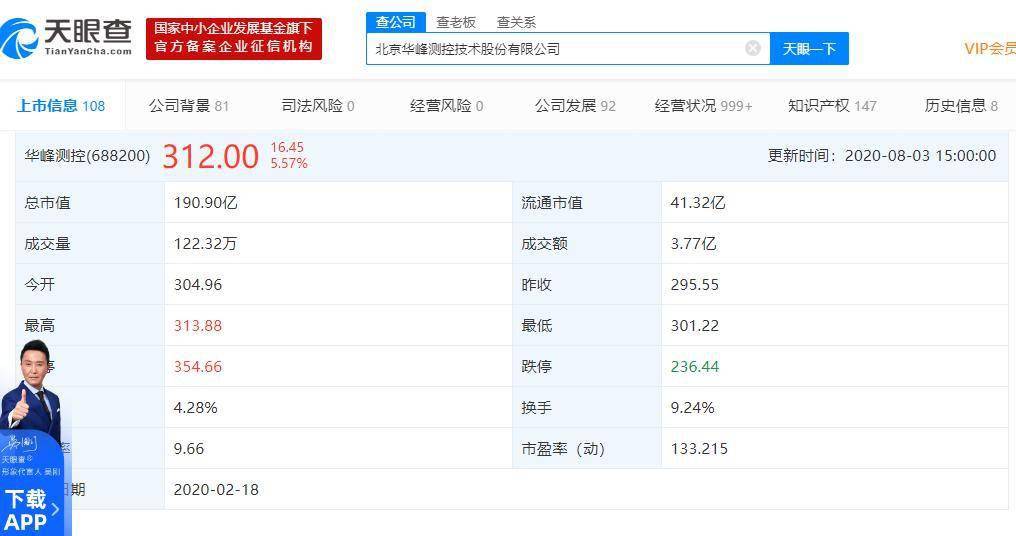The image size is (1016, 536).
Task: Click the price change 16.45
Action: (287, 147)
